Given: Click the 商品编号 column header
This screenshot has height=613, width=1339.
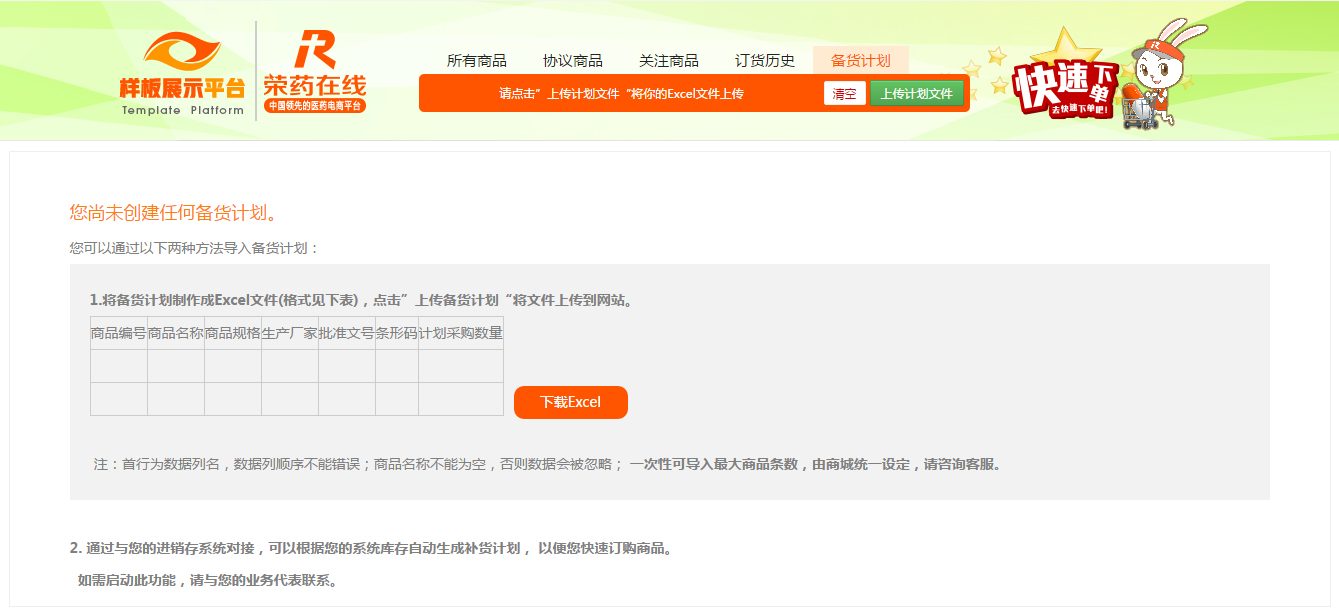Looking at the screenshot, I should click(x=119, y=333).
